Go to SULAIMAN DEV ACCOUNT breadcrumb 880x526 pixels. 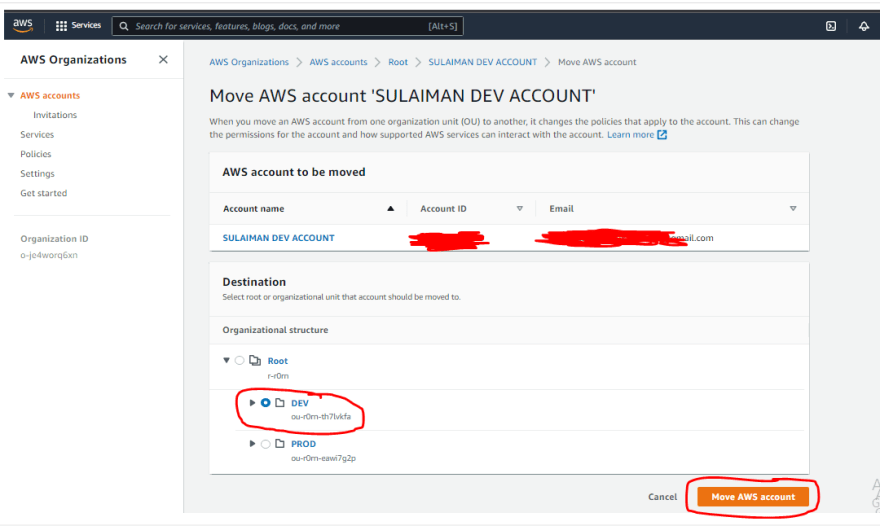[483, 62]
